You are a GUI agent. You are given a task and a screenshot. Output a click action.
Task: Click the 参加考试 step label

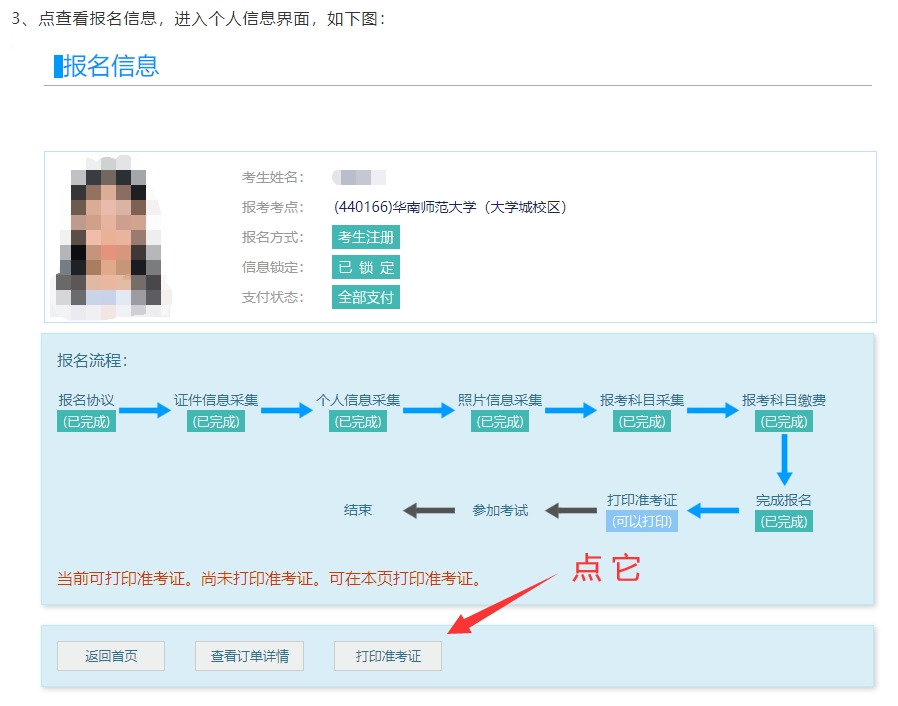pyautogui.click(x=500, y=510)
